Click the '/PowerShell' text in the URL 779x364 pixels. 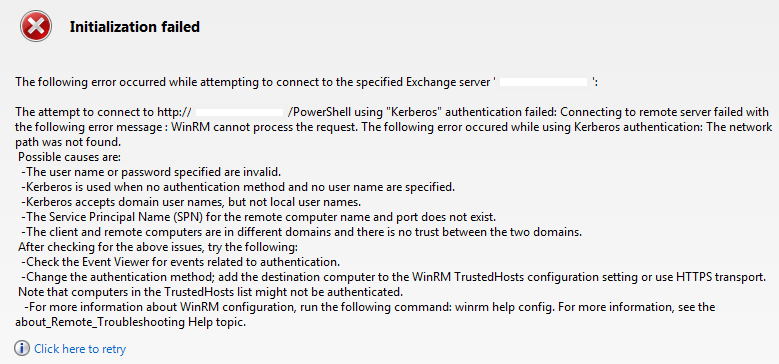pos(312,112)
